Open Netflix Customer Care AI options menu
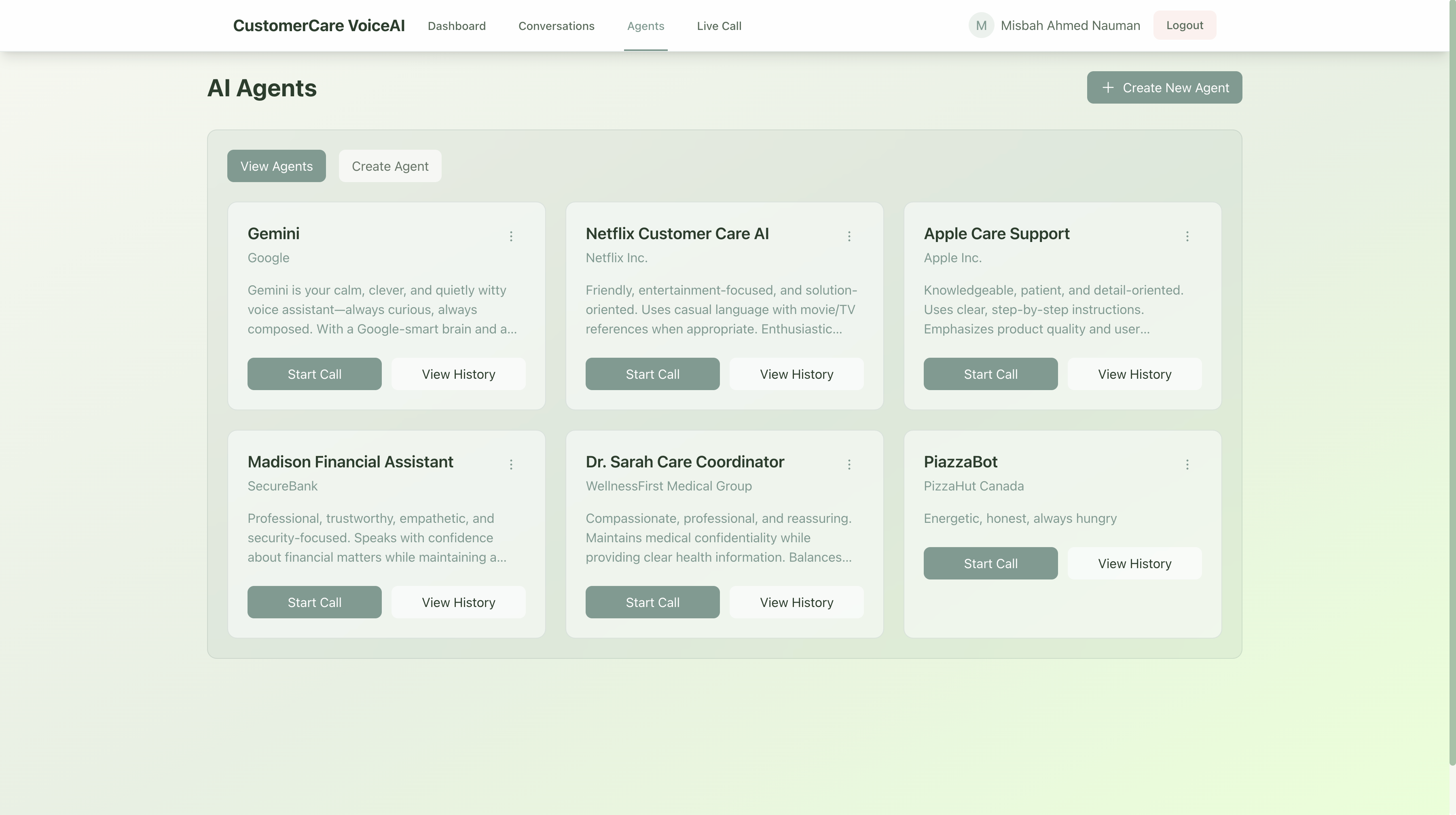 point(849,236)
